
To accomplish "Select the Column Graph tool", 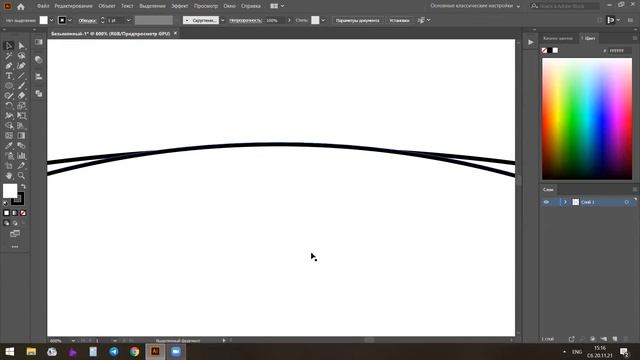I will click(x=21, y=156).
